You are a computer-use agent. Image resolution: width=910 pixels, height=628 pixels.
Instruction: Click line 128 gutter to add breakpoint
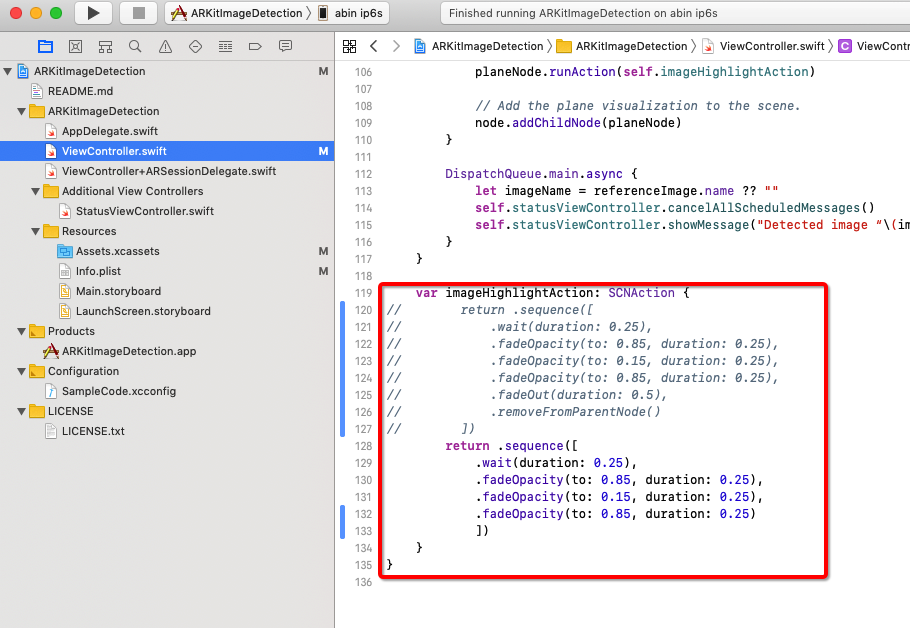pyautogui.click(x=362, y=445)
